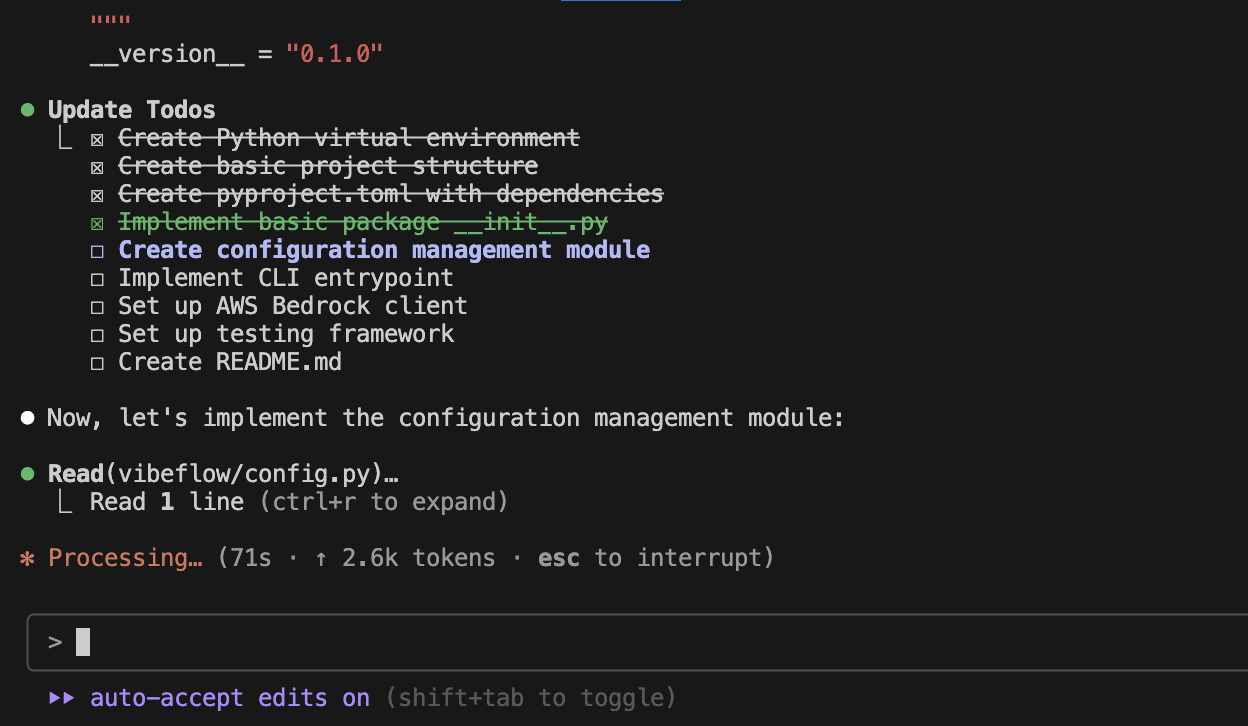Check the Set up AWS Bedrock client box
This screenshot has height=726, width=1248.
97,306
